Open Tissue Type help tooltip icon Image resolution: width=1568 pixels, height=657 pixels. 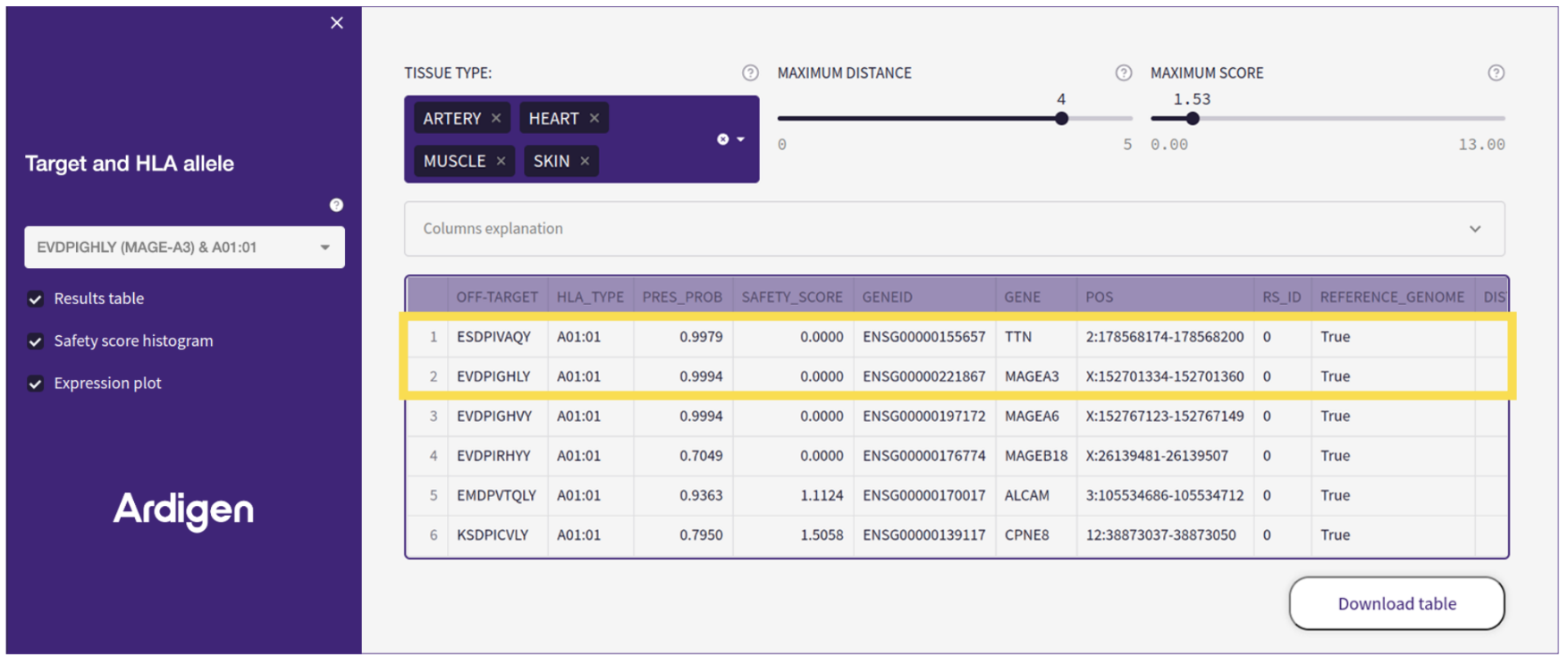pos(750,73)
